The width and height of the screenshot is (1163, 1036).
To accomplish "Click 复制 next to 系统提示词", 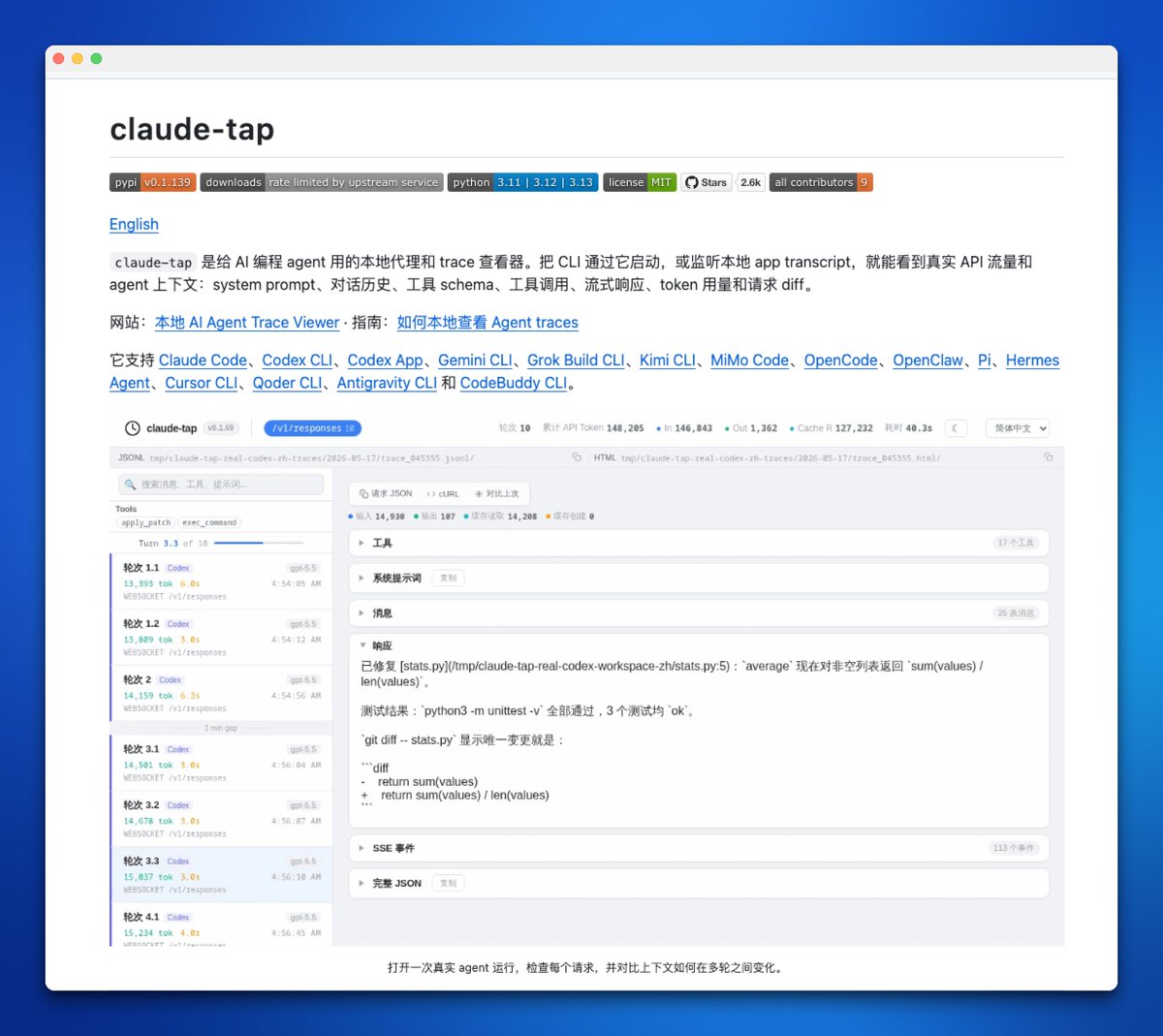I will pos(448,579).
